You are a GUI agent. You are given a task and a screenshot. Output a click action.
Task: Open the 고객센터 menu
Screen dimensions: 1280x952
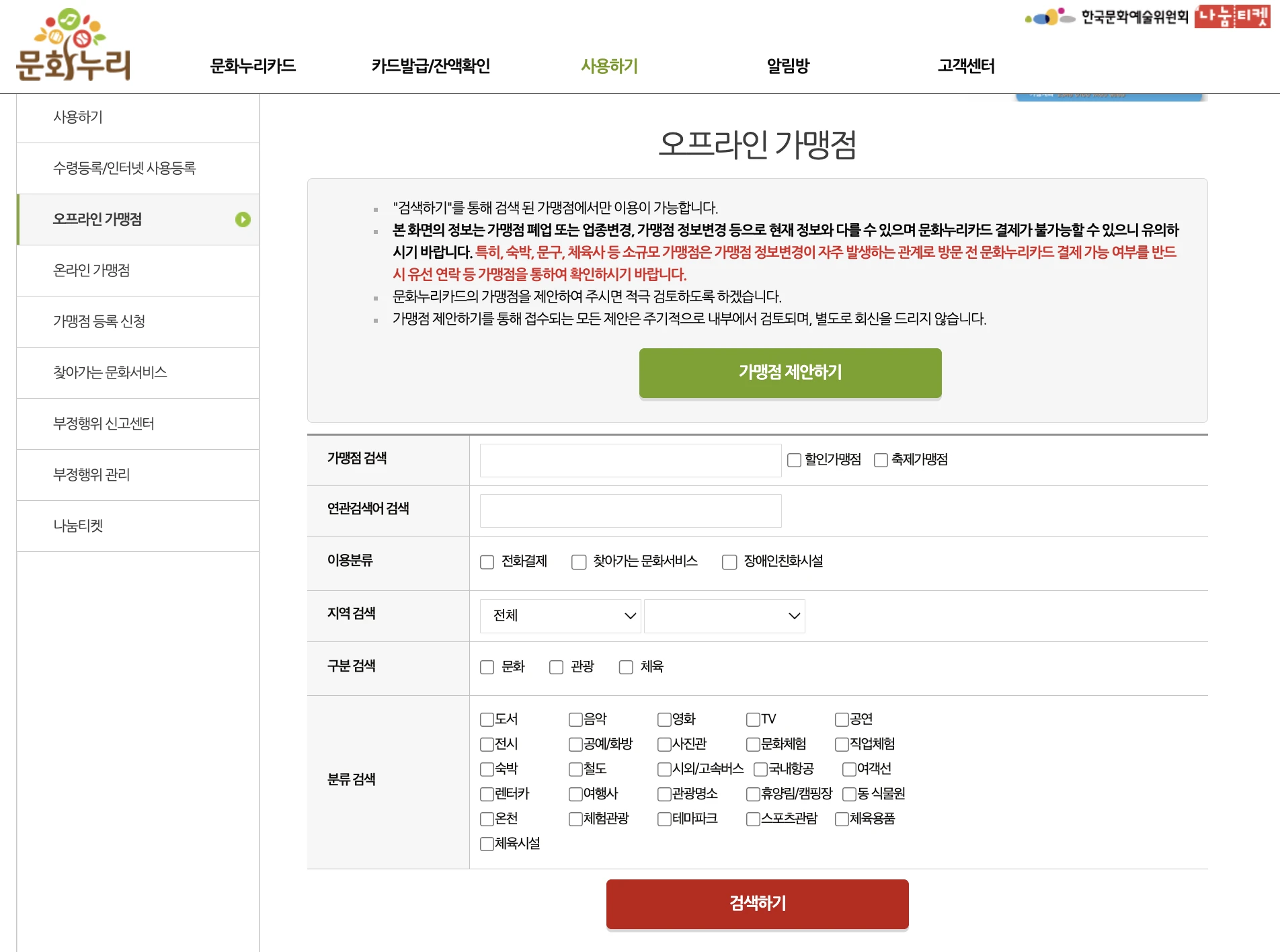(966, 66)
